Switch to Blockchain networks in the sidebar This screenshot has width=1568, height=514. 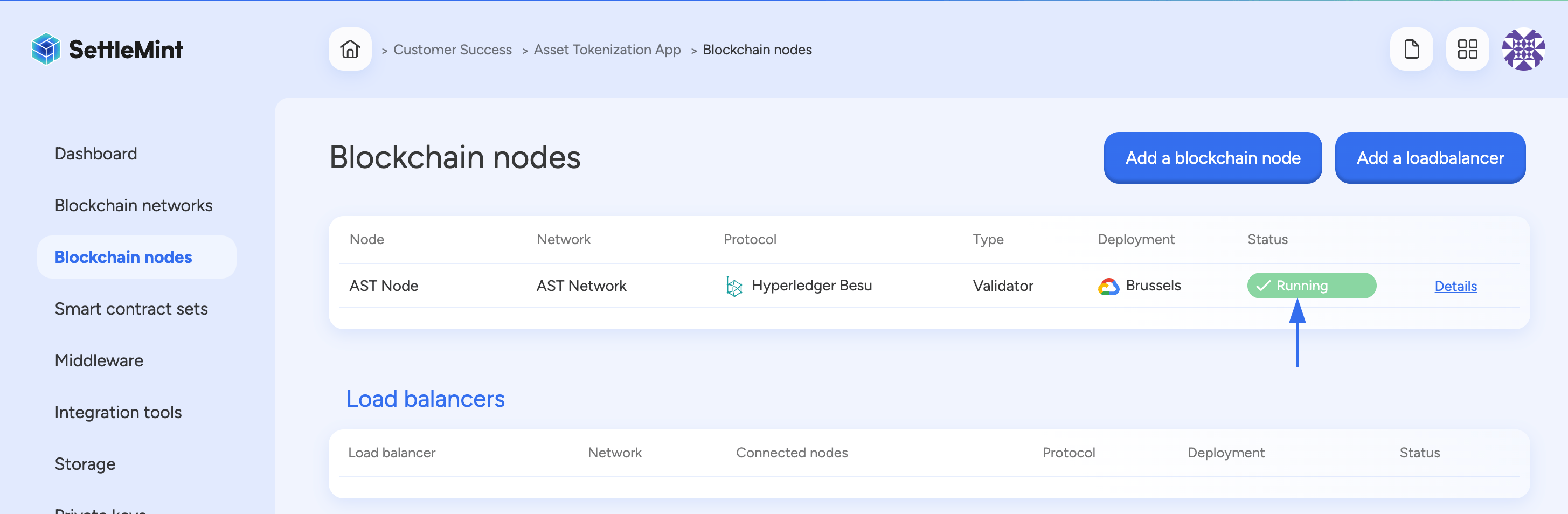tap(133, 205)
